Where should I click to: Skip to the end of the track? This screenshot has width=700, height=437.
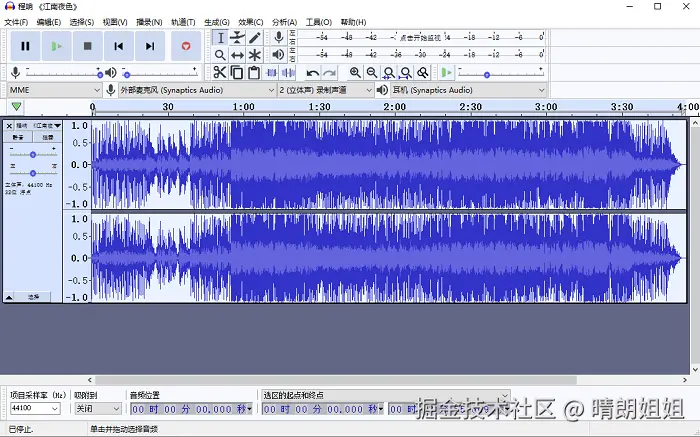click(150, 46)
